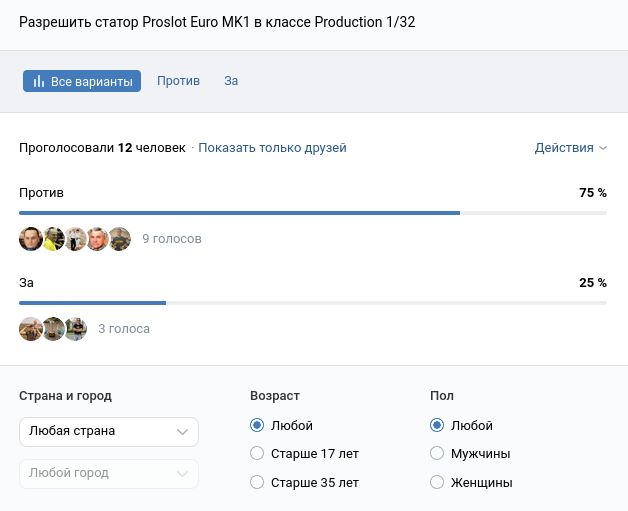Click the bar chart icon in Все варианты
Image resolution: width=628 pixels, height=511 pixels.
(39, 81)
